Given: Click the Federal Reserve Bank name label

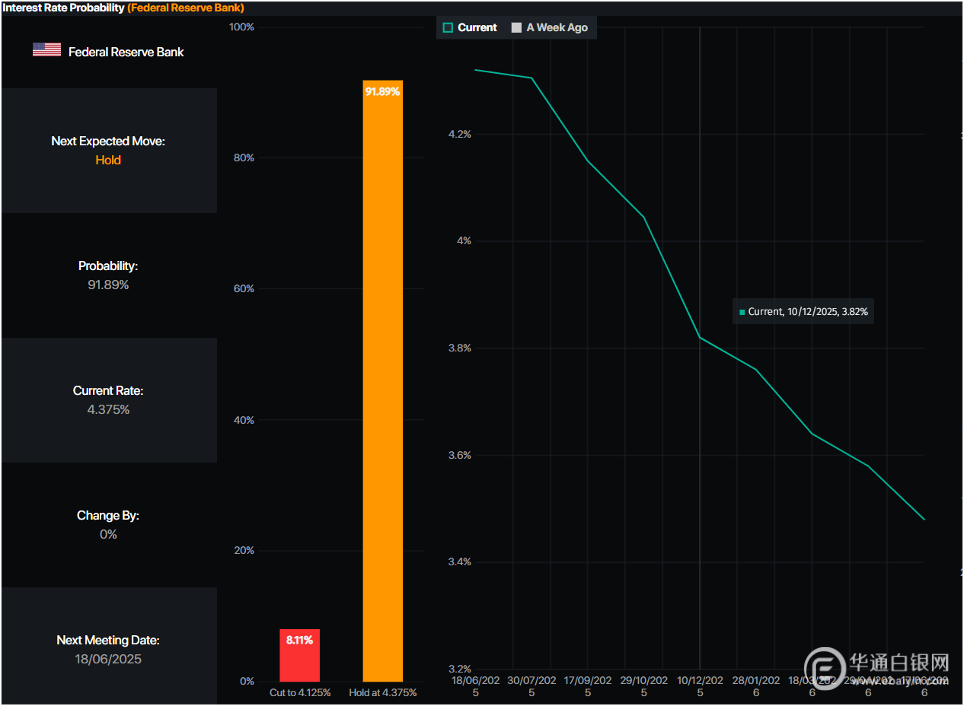Looking at the screenshot, I should coord(126,51).
